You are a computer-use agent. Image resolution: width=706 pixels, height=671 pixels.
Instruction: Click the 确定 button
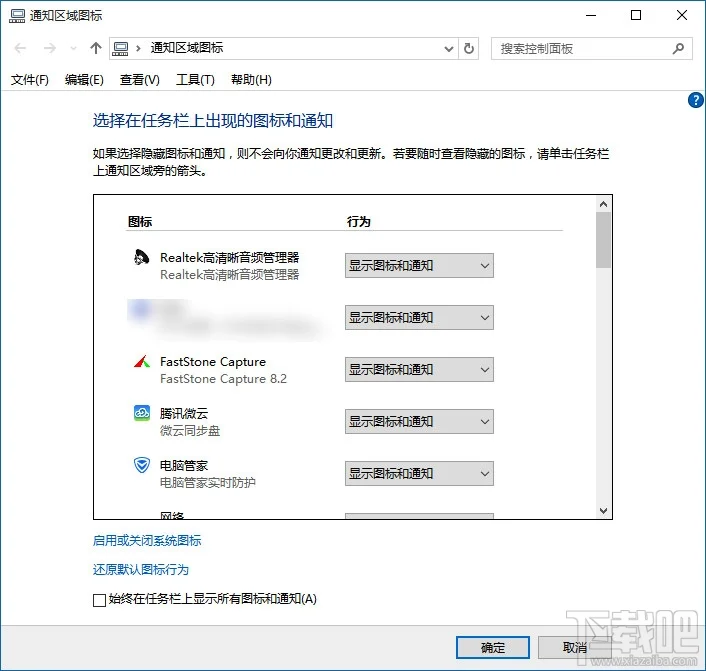point(493,648)
